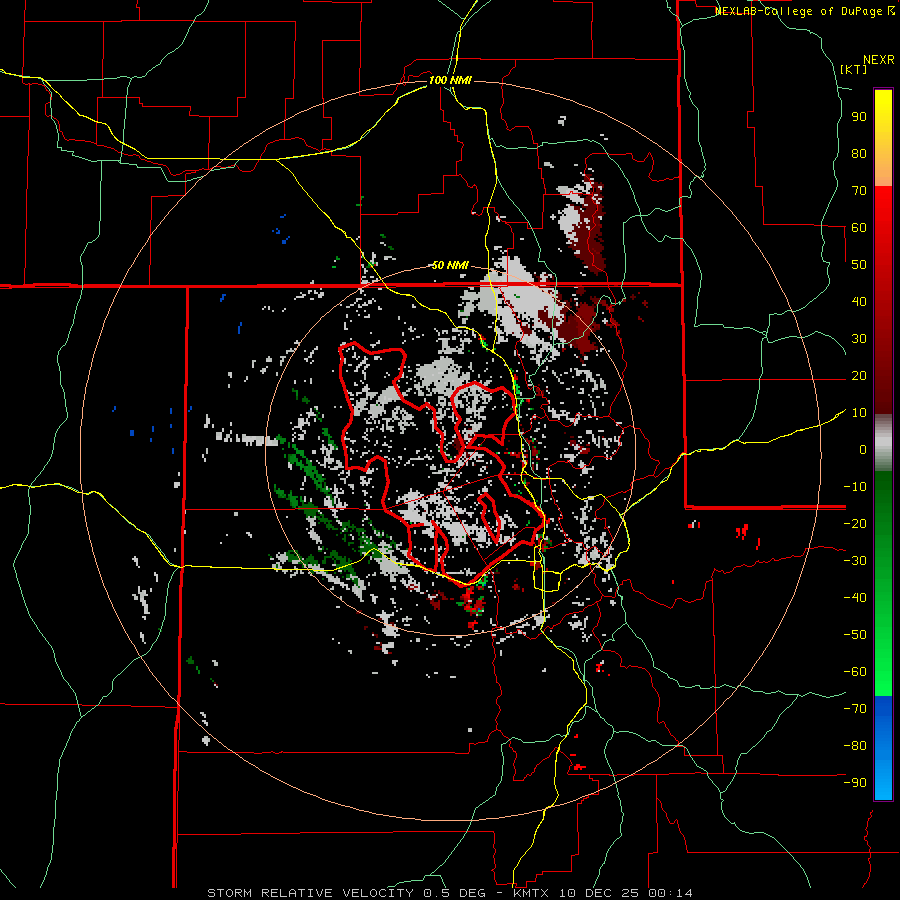Click the NEXLAB-College of DuPage watermark text

(804, 11)
